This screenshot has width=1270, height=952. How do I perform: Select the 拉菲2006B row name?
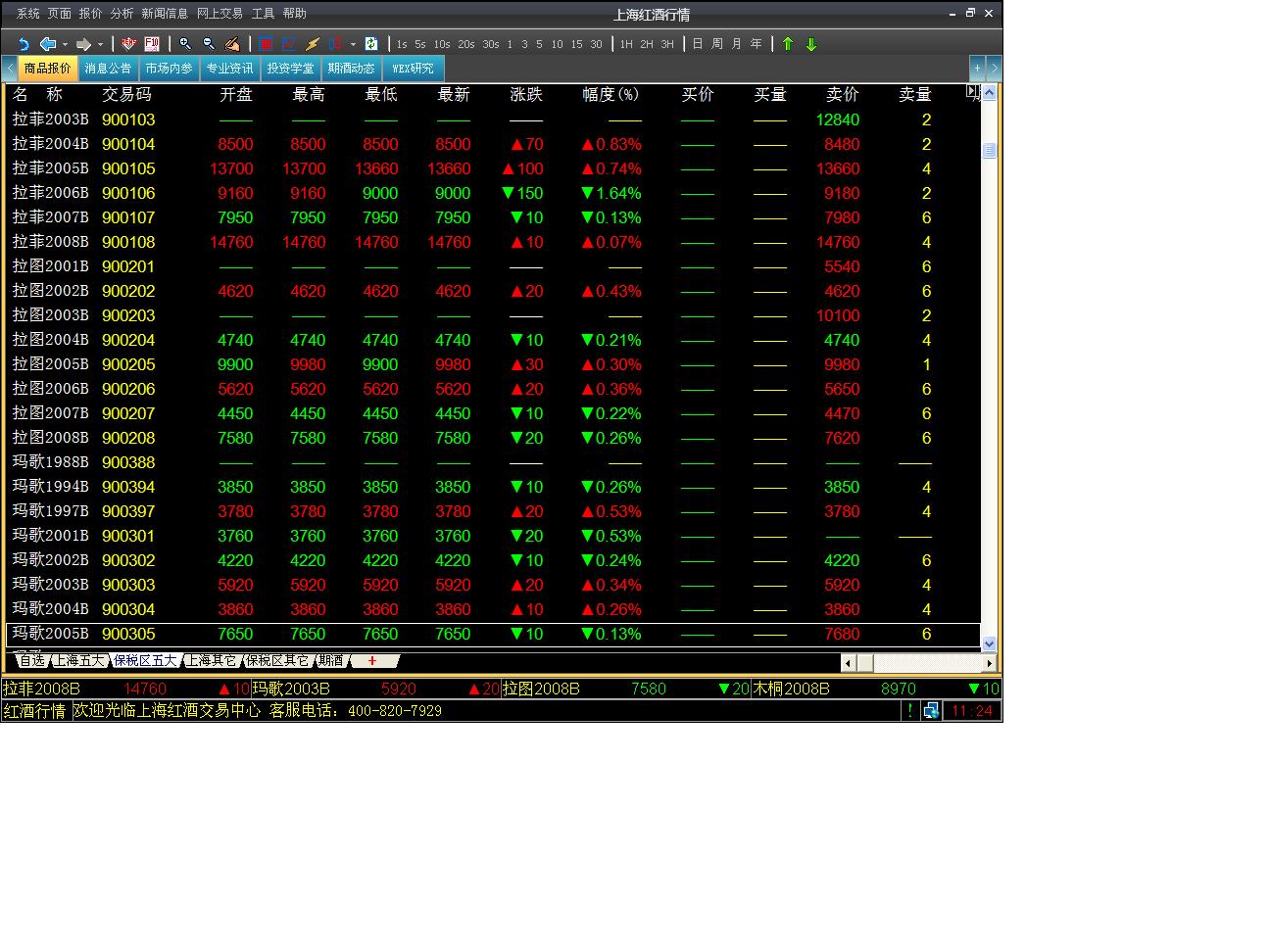pos(50,193)
